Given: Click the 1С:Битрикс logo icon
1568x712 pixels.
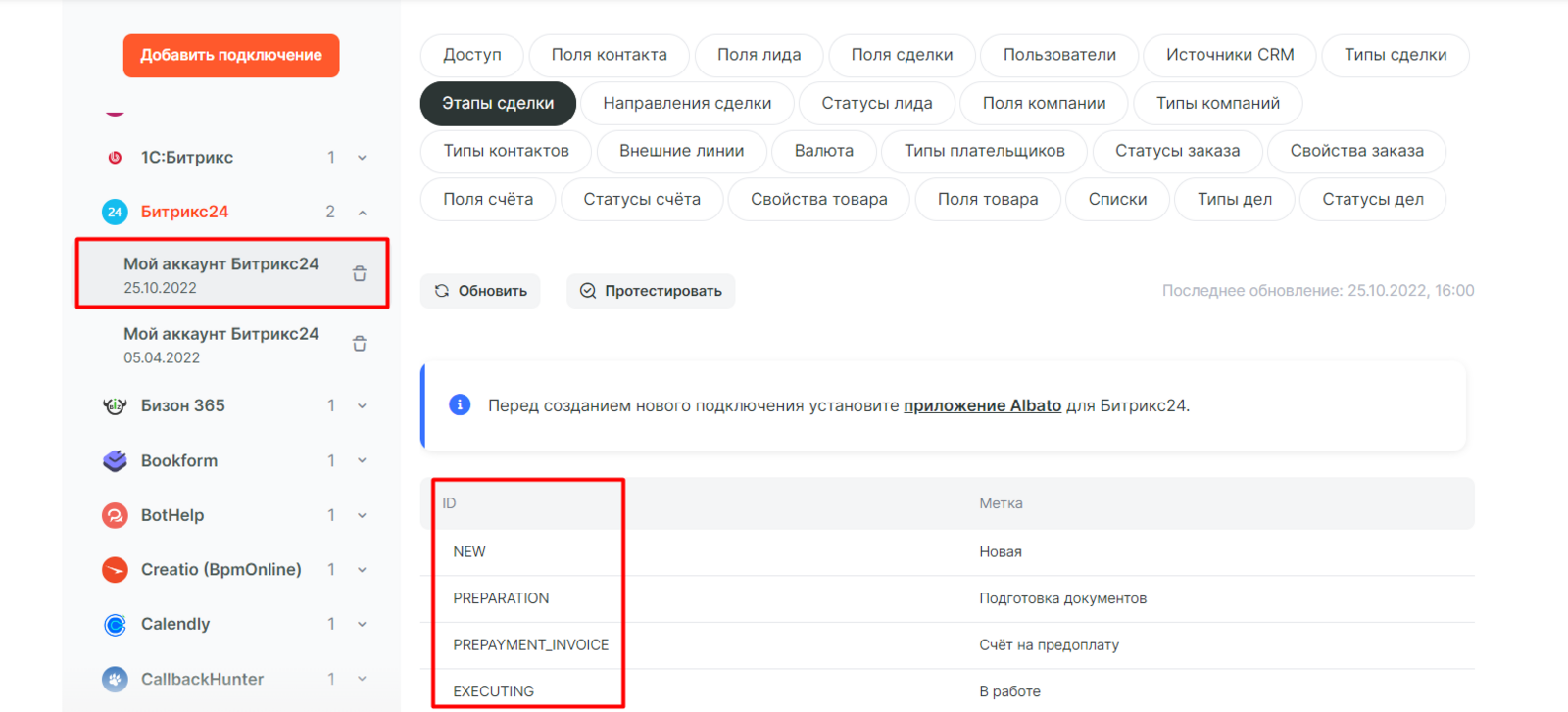Looking at the screenshot, I should click(115, 158).
